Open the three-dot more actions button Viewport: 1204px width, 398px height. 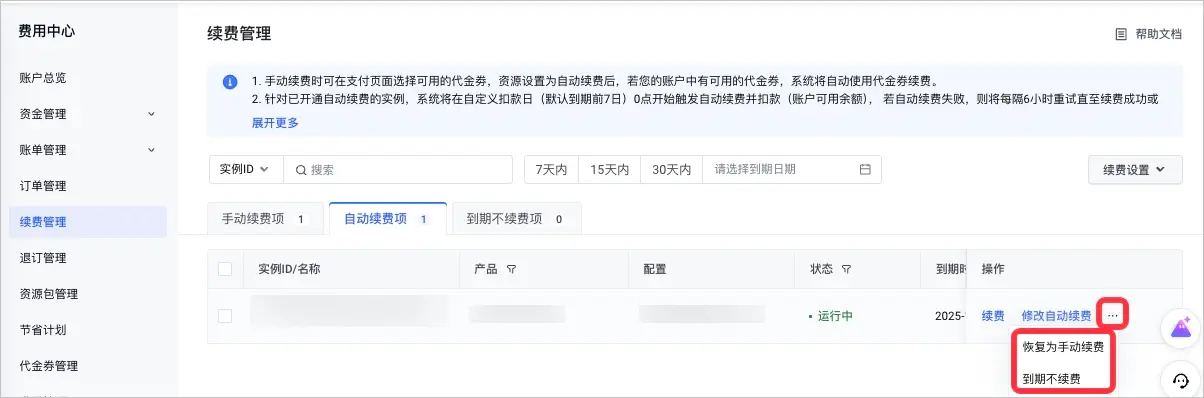tap(1113, 316)
